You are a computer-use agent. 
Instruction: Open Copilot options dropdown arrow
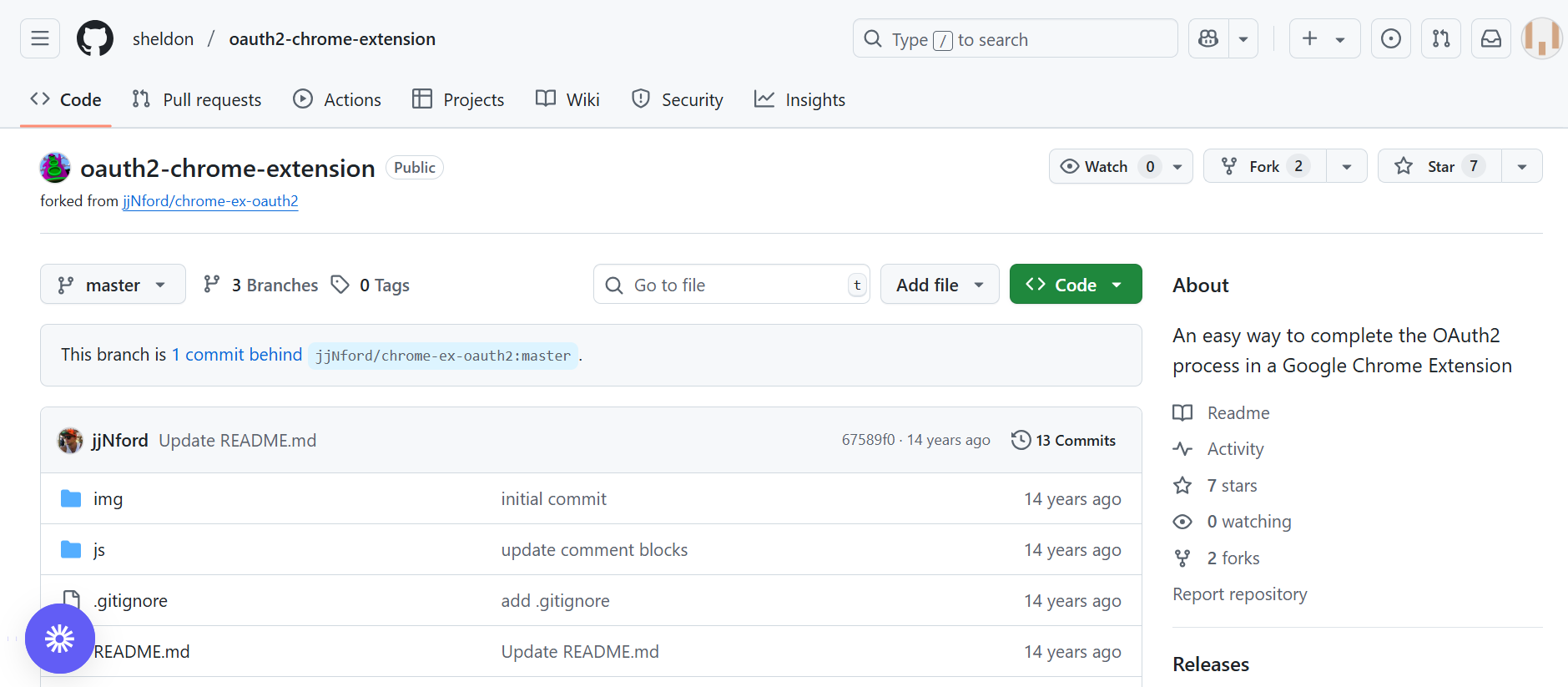coord(1243,38)
